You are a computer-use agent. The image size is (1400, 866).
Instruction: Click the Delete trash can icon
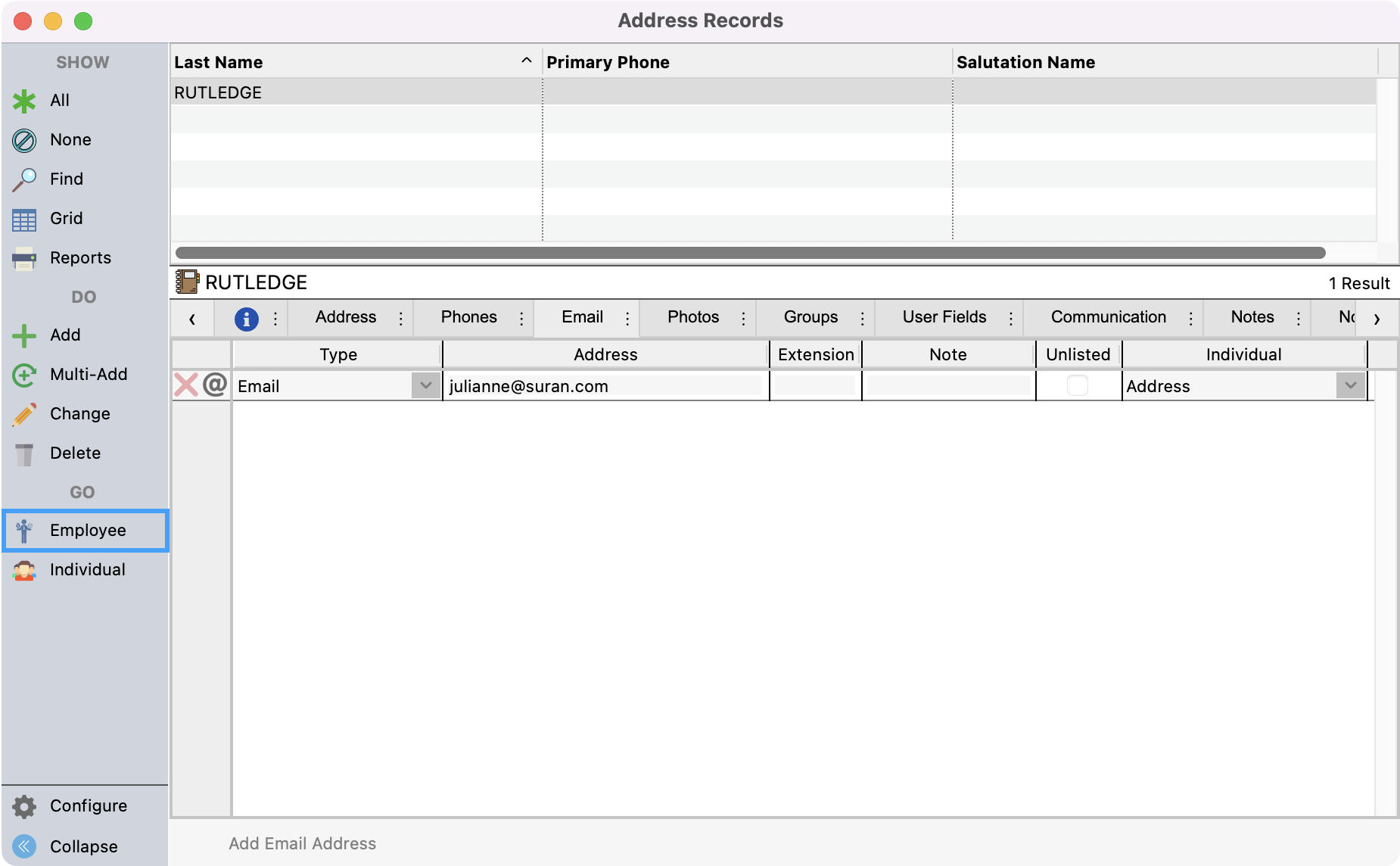pos(24,453)
